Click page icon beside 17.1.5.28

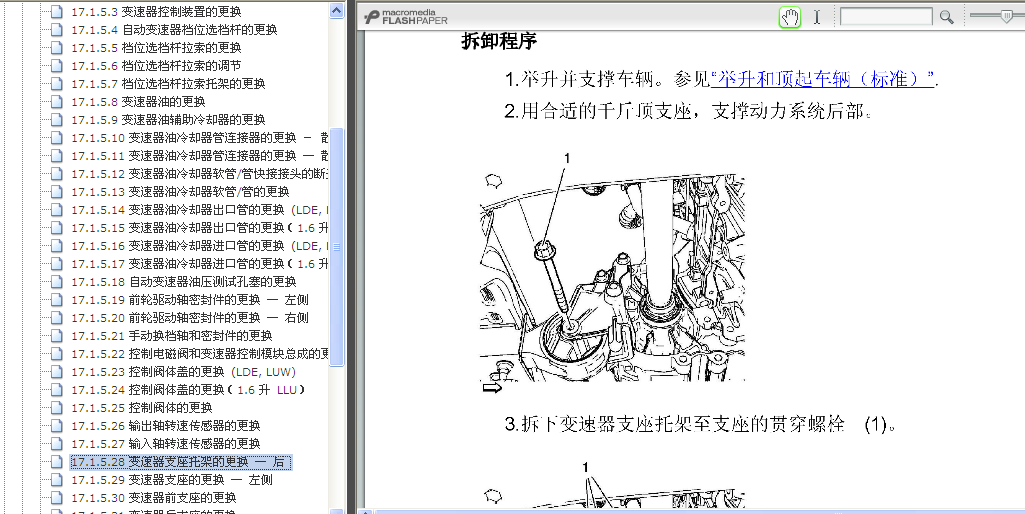(x=56, y=462)
